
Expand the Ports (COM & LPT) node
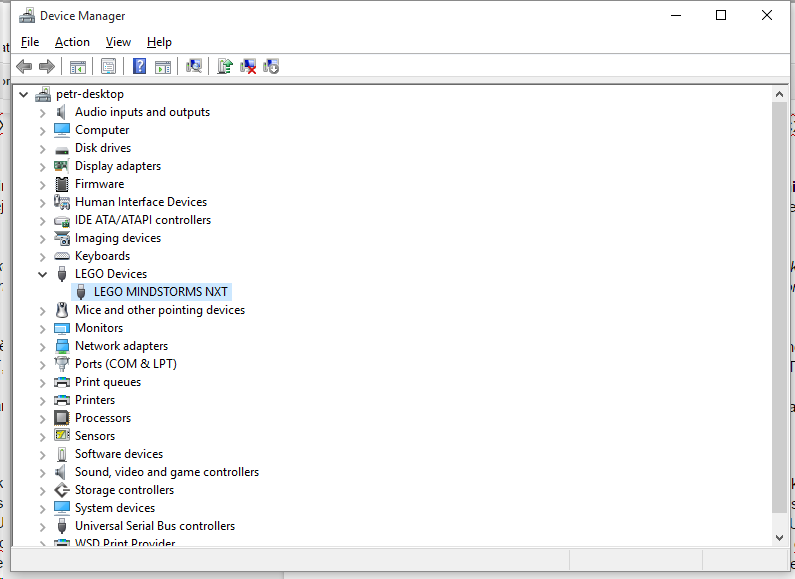coord(42,364)
